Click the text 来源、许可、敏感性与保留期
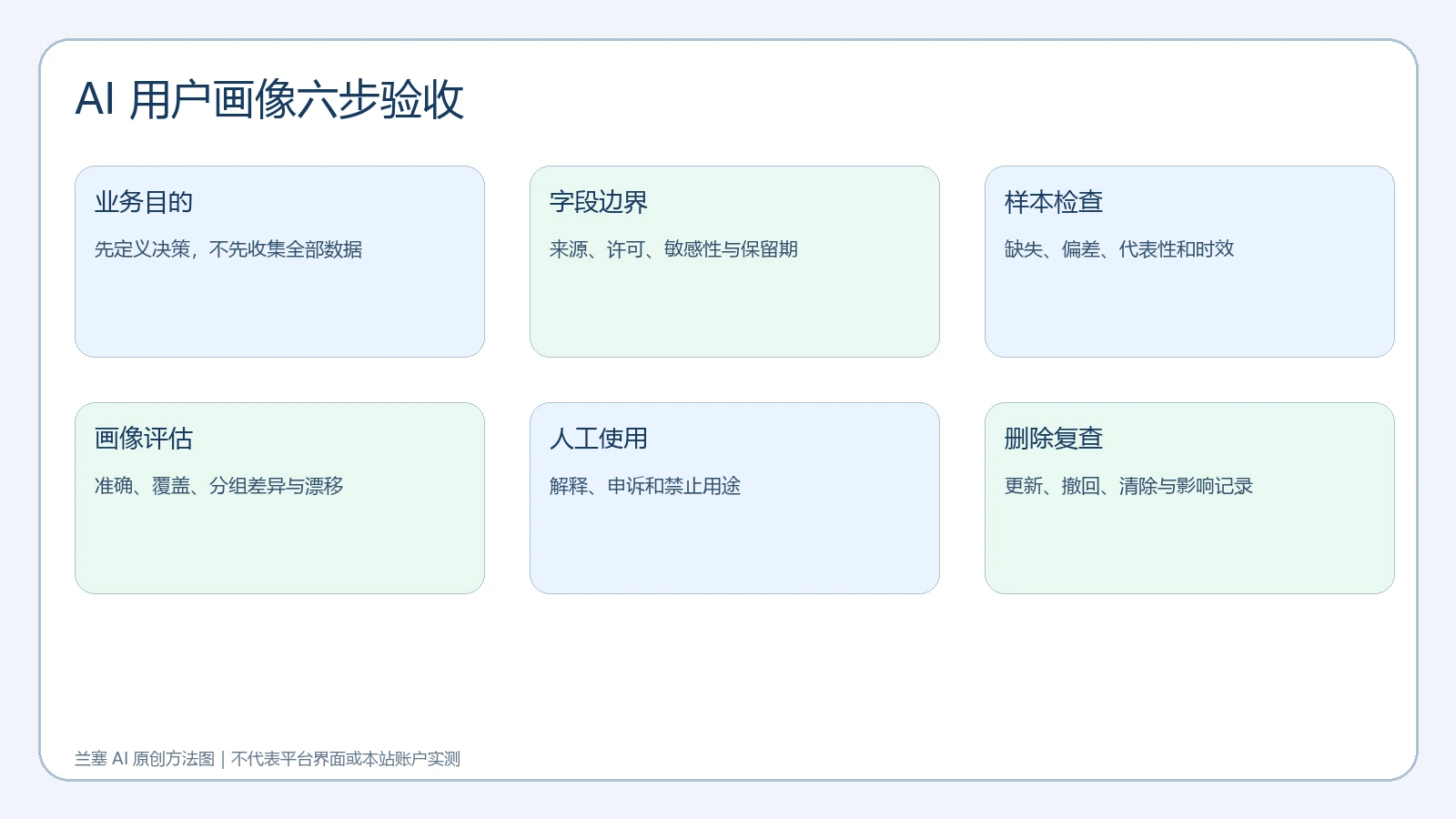The height and width of the screenshot is (819, 1456). tap(673, 249)
